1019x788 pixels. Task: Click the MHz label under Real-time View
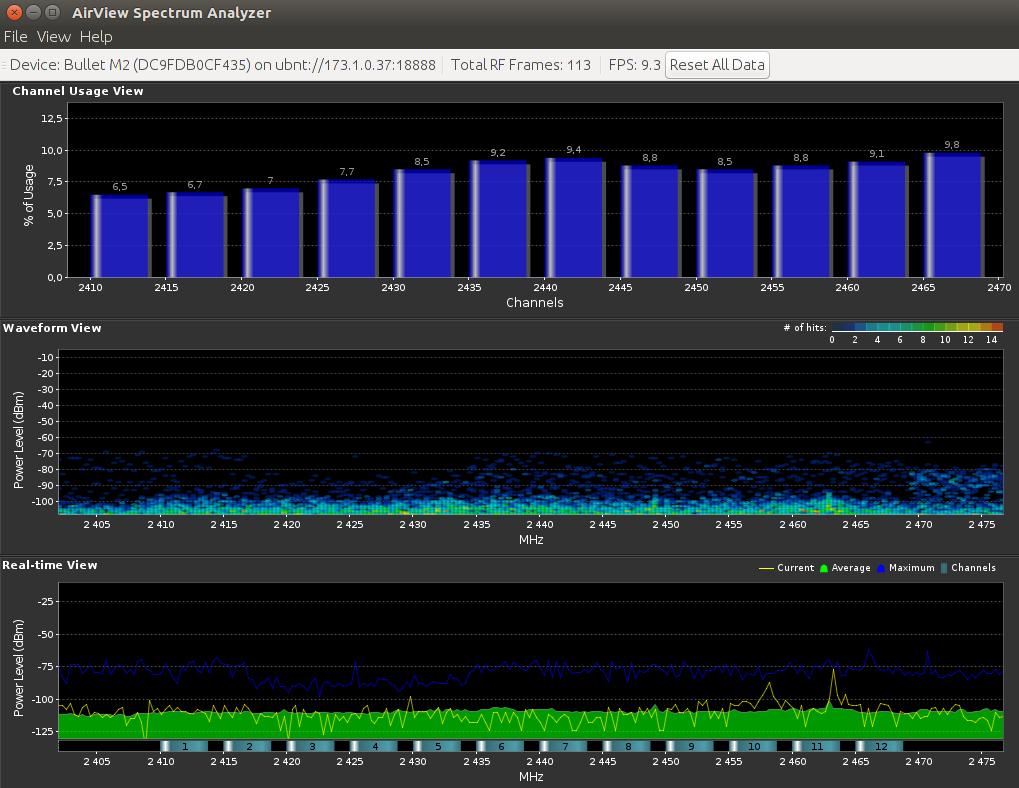(x=531, y=777)
